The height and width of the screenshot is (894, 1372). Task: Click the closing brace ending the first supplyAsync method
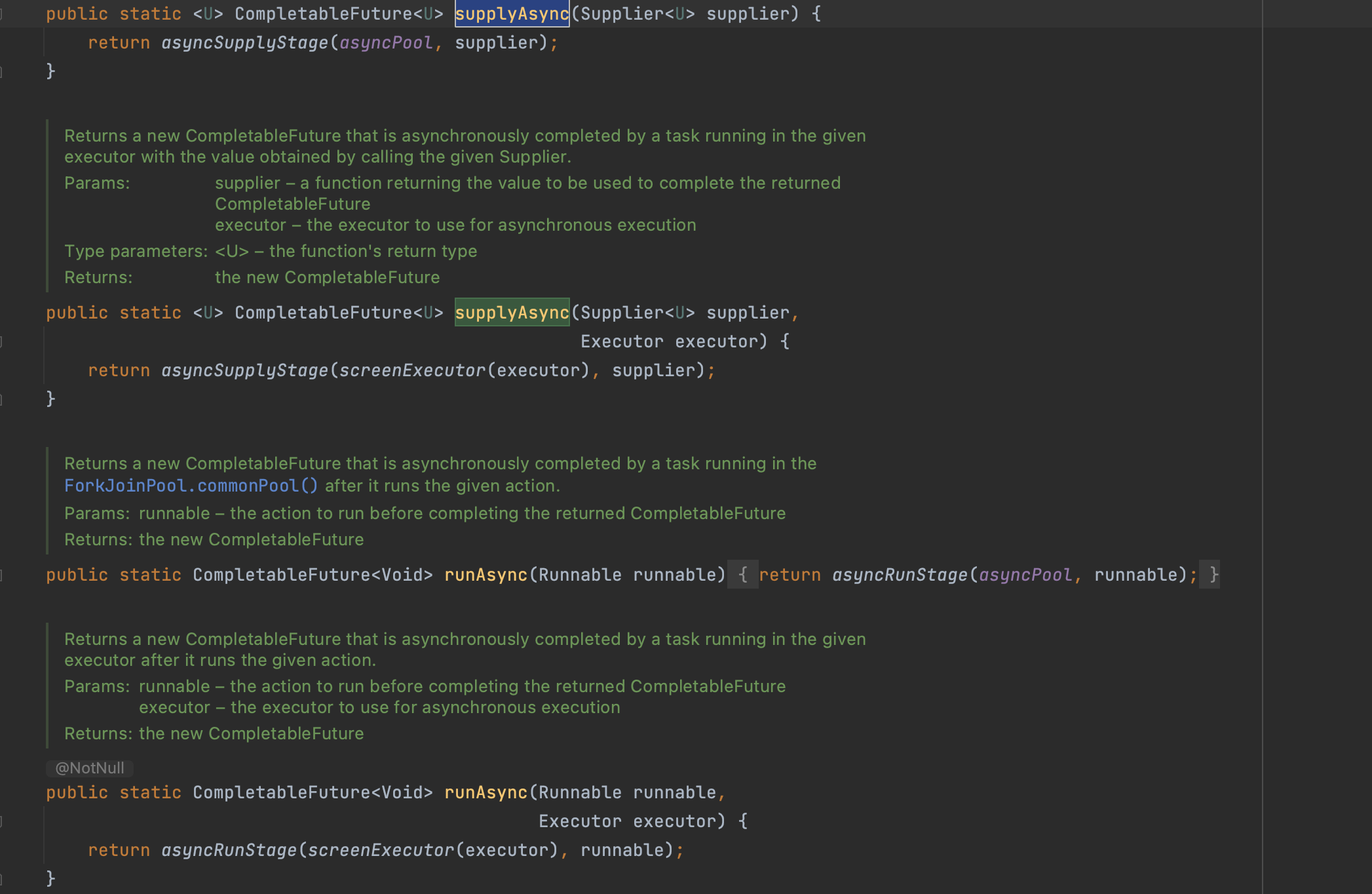pyautogui.click(x=50, y=71)
